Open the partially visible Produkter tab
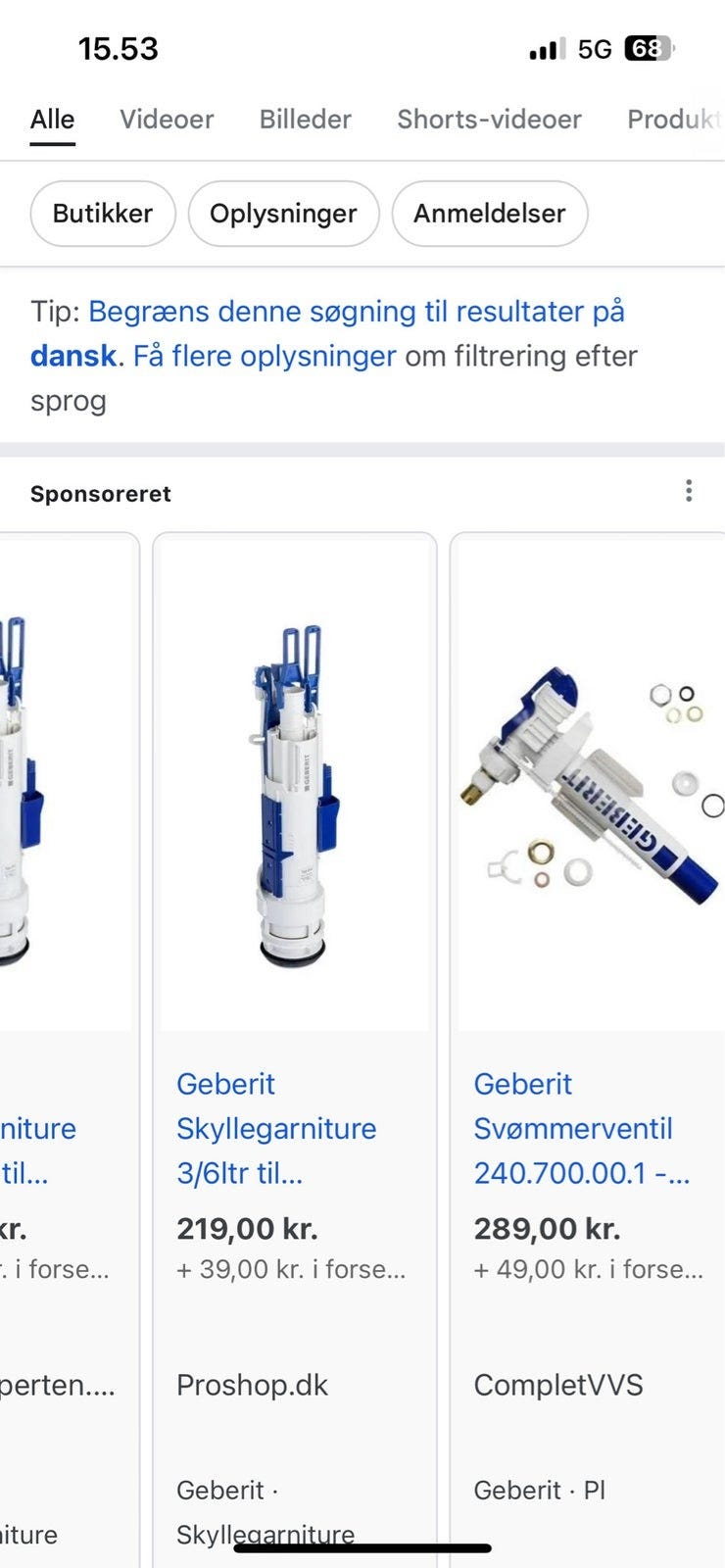 [675, 120]
